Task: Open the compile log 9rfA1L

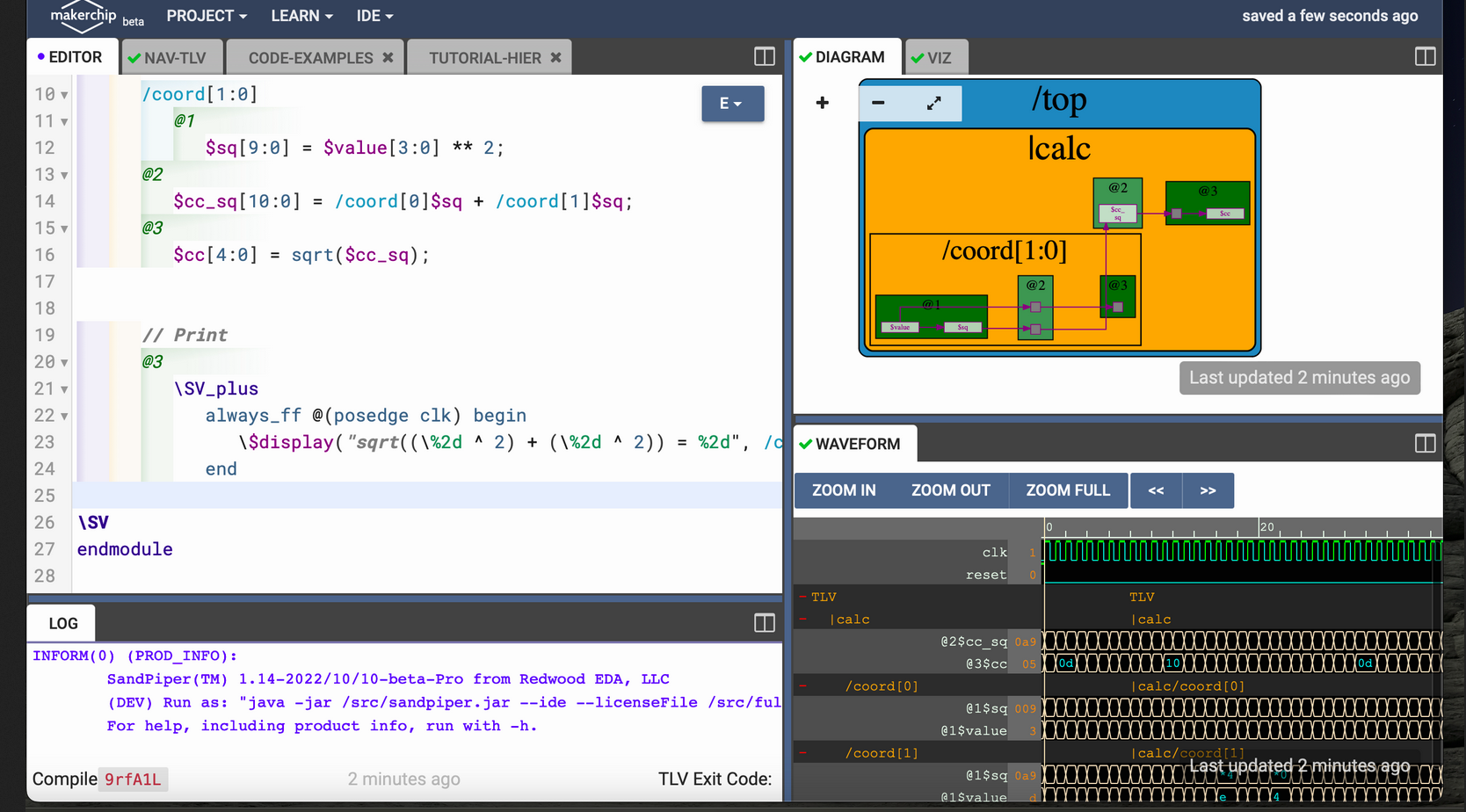Action: 133,779
